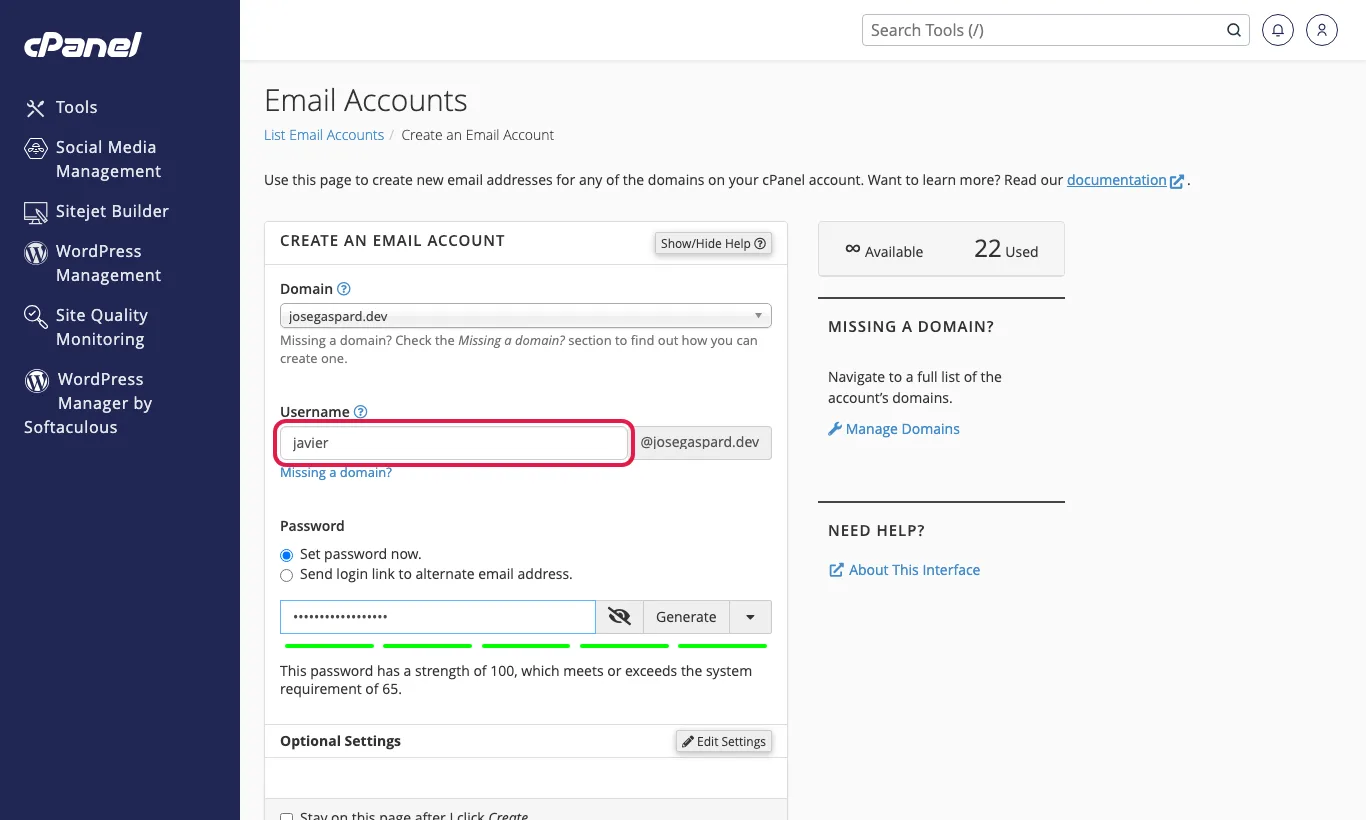Open the documentation link
1366x820 pixels.
(1126, 180)
